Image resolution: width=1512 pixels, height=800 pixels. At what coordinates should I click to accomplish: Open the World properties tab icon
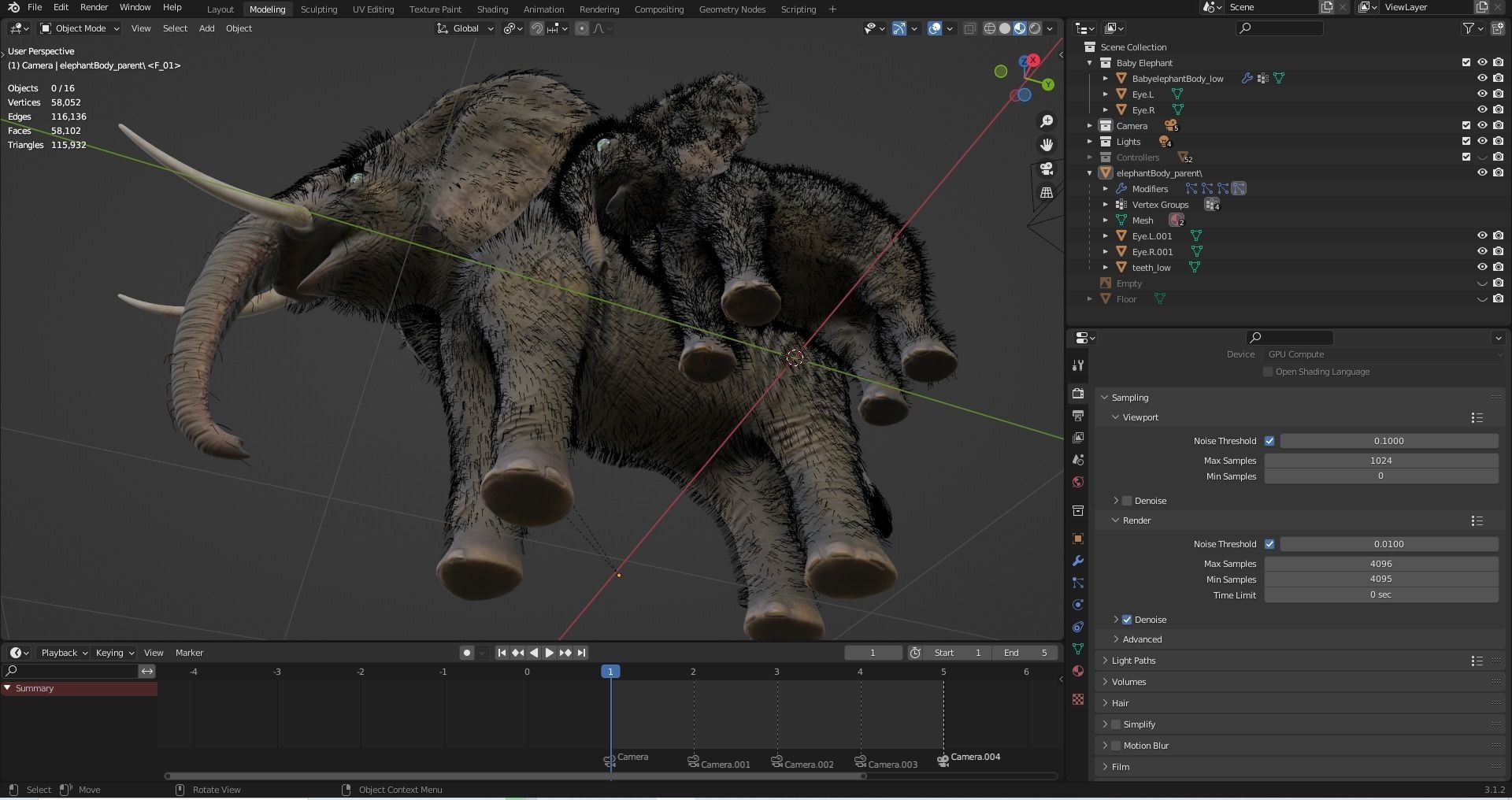click(x=1078, y=482)
